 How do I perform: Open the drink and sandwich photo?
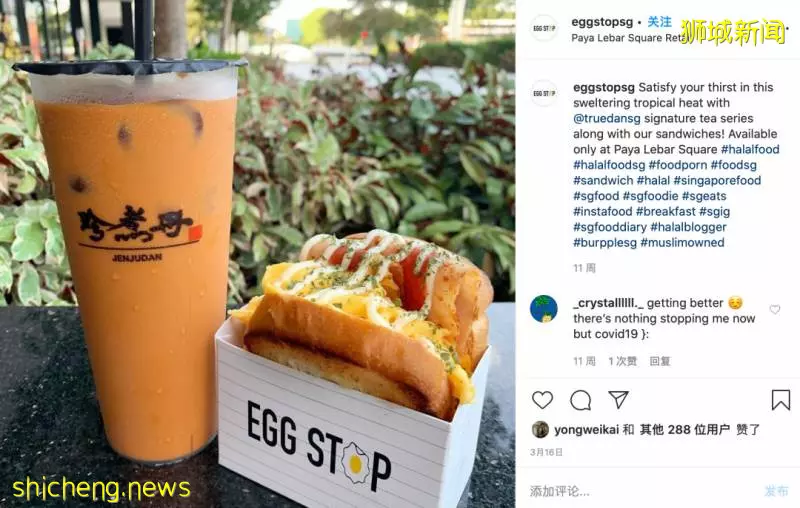pyautogui.click(x=258, y=254)
